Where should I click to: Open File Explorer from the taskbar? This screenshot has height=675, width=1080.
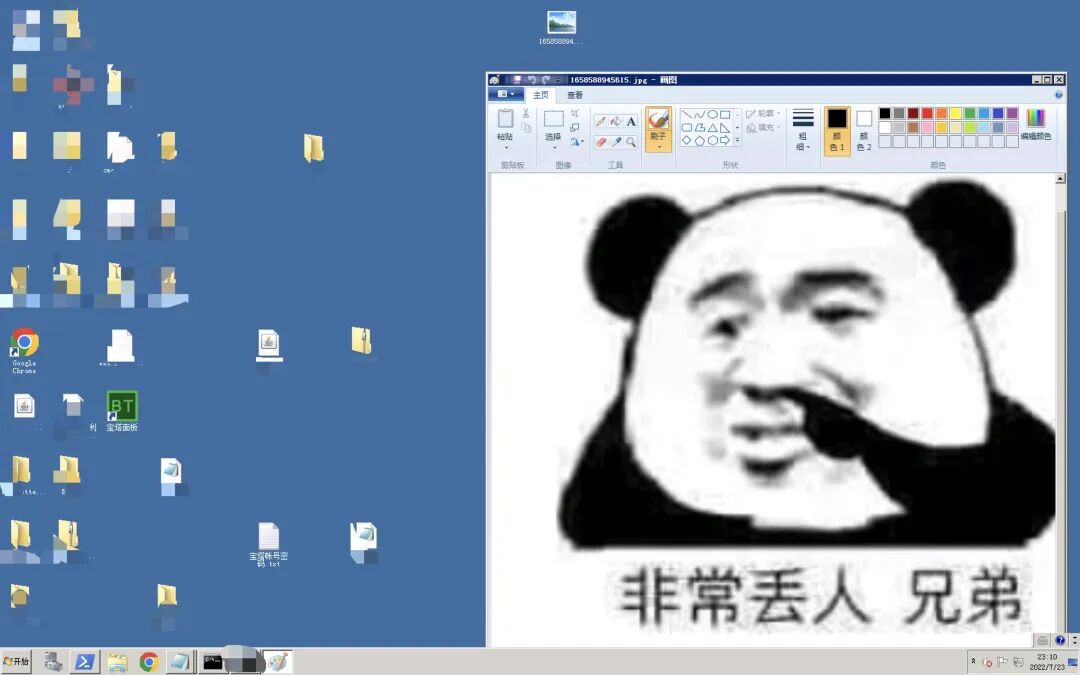click(117, 662)
